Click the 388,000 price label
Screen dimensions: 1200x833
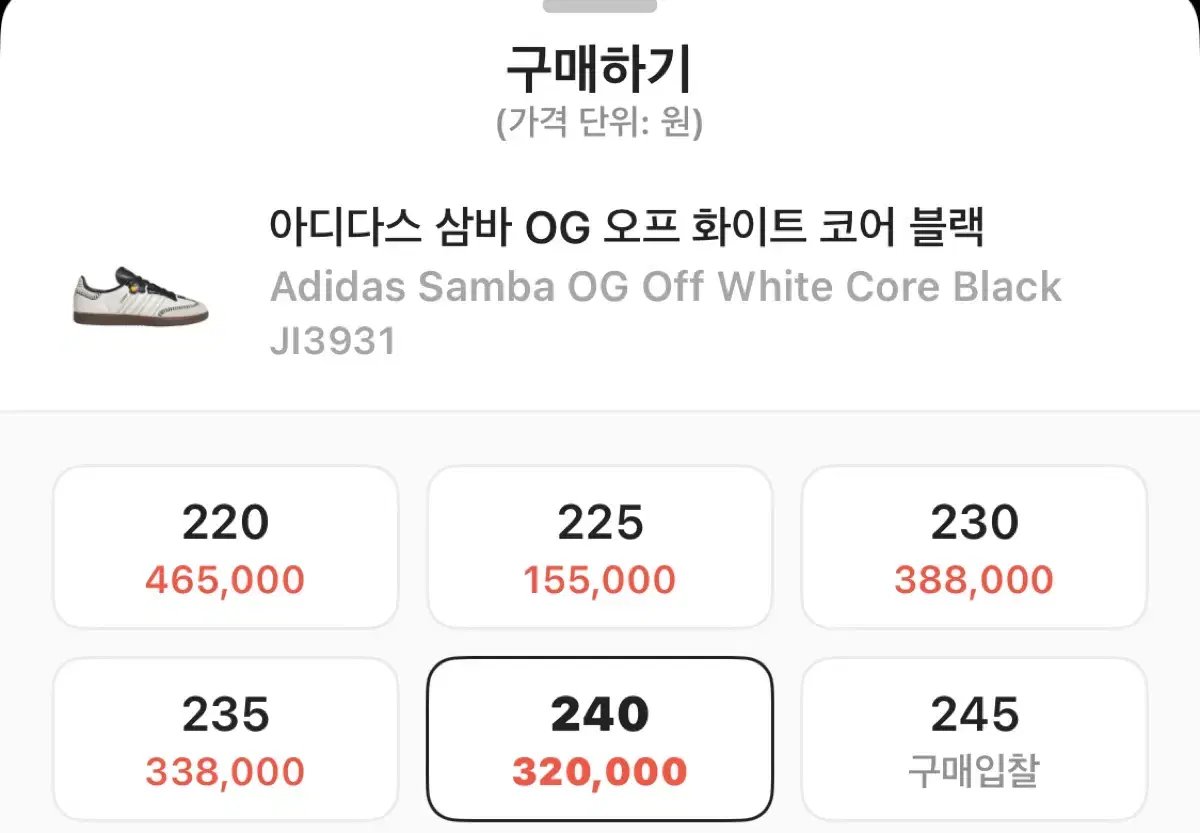(x=974, y=580)
